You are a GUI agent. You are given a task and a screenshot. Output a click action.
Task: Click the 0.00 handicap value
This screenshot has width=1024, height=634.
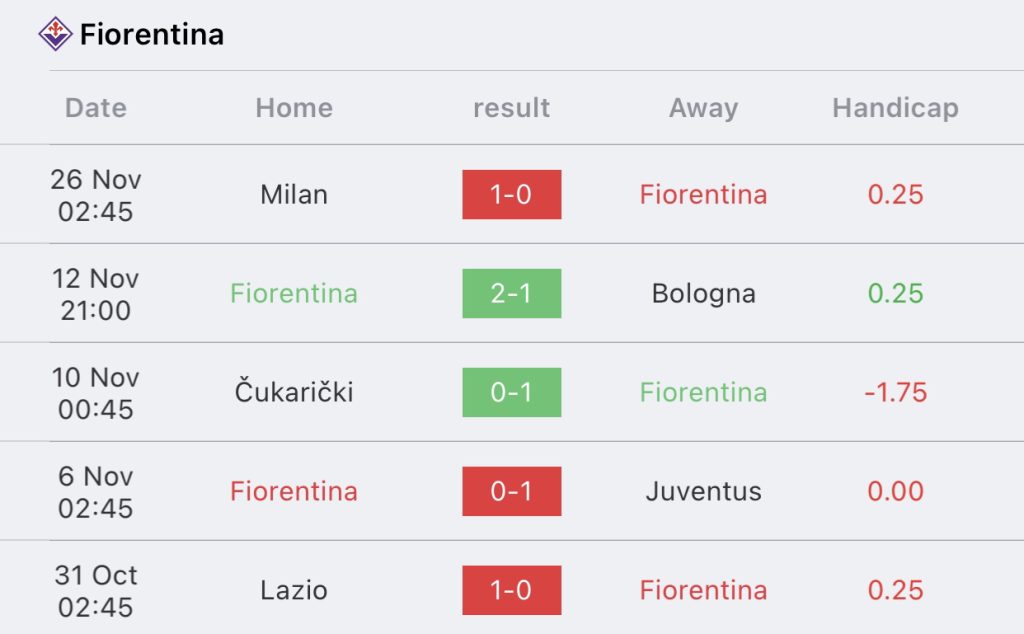895,491
